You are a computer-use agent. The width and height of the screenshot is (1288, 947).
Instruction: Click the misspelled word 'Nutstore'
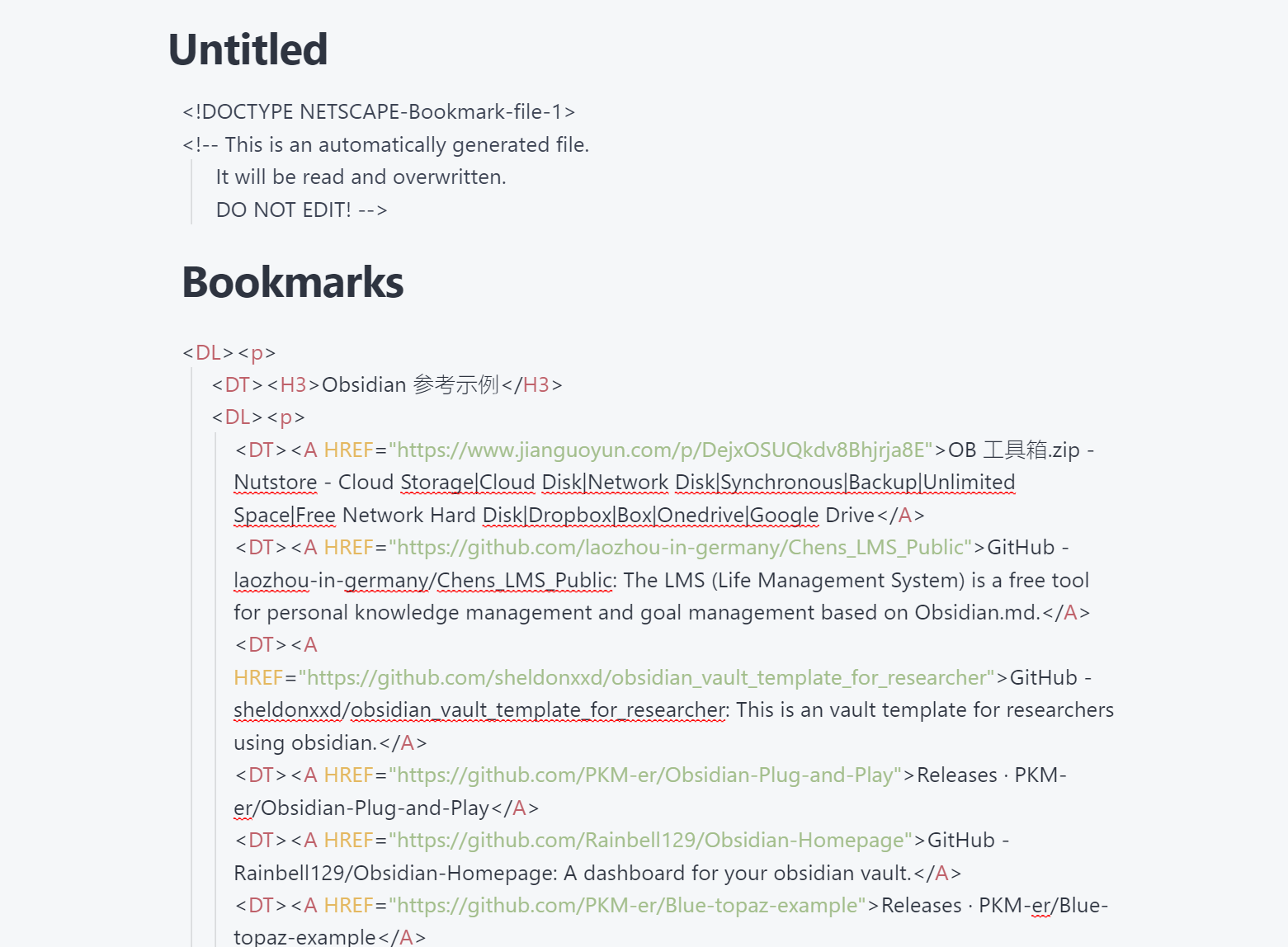[x=276, y=482]
